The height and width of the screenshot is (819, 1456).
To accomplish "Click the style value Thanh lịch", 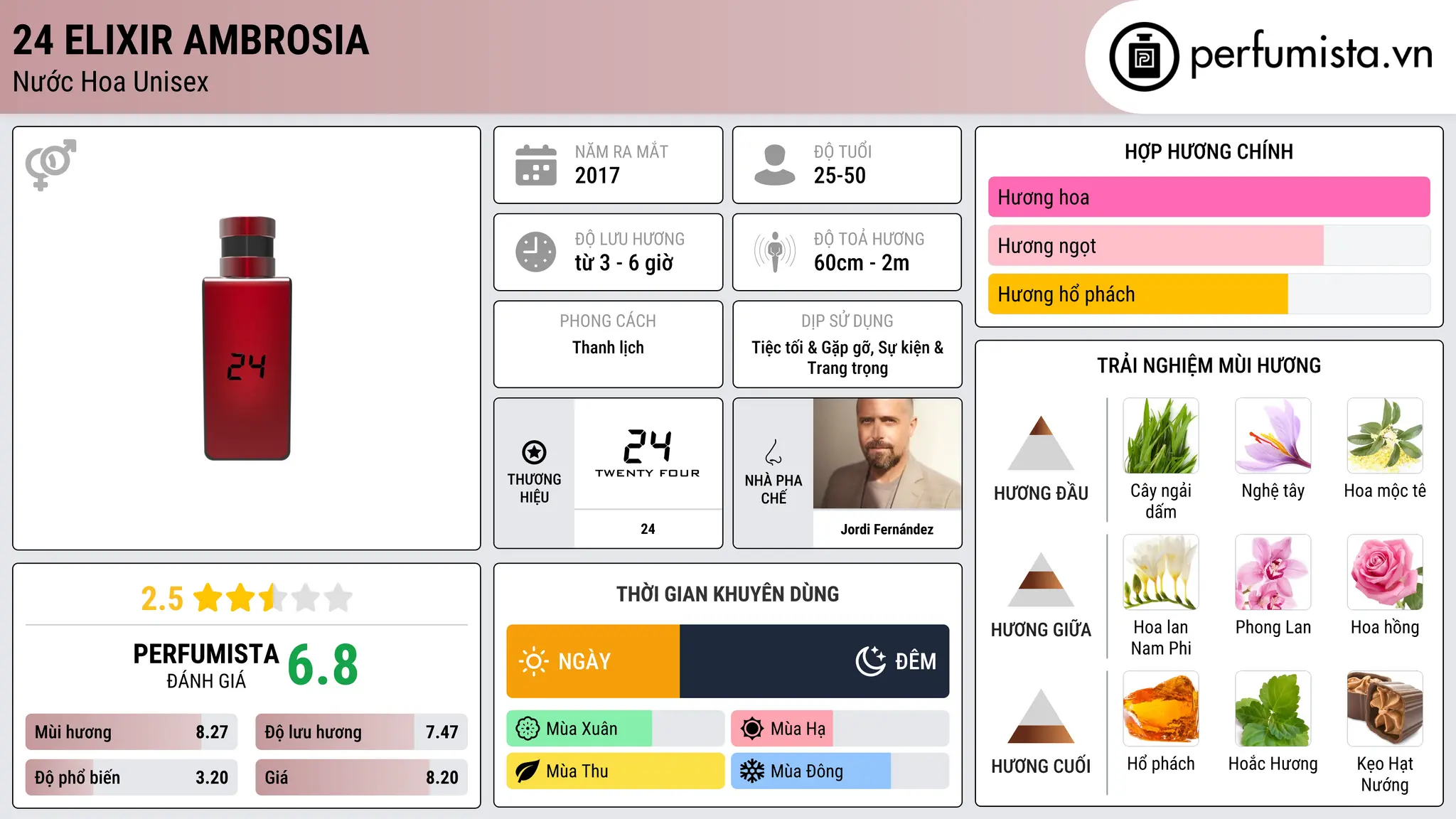I will point(608,348).
